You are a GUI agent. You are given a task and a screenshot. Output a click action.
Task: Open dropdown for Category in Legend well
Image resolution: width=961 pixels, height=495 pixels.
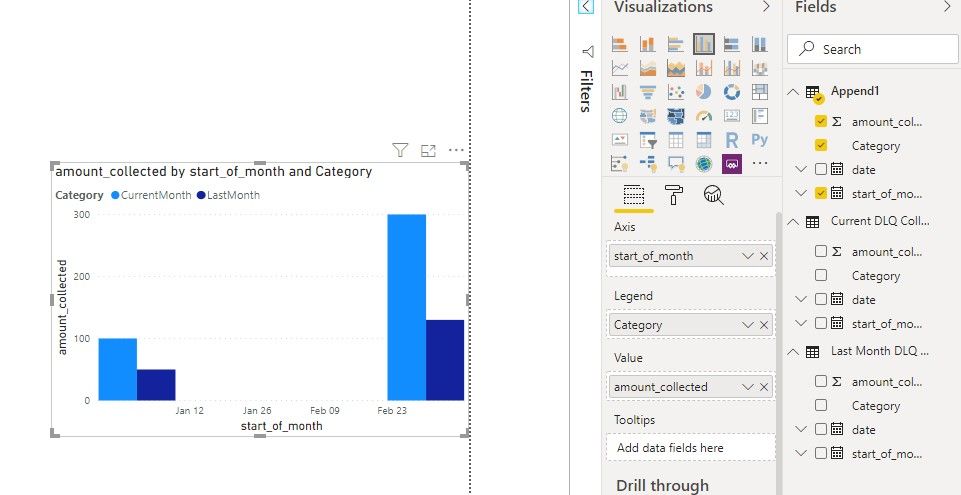[748, 325]
